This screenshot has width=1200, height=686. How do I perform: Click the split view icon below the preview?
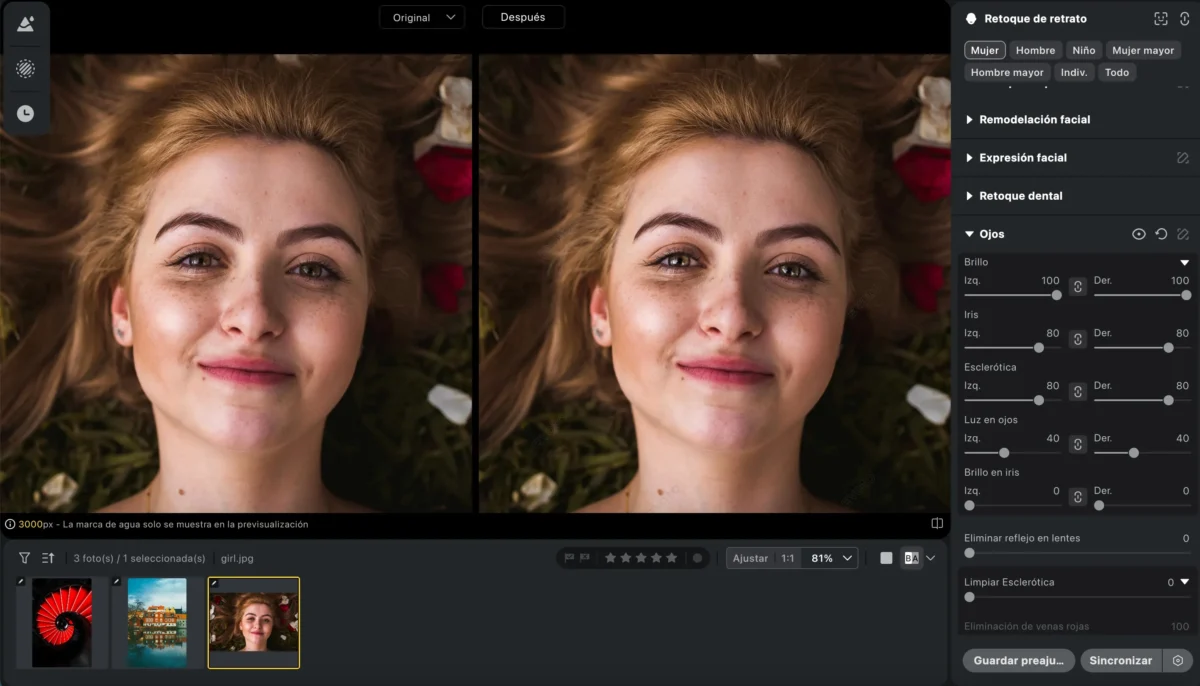(937, 523)
